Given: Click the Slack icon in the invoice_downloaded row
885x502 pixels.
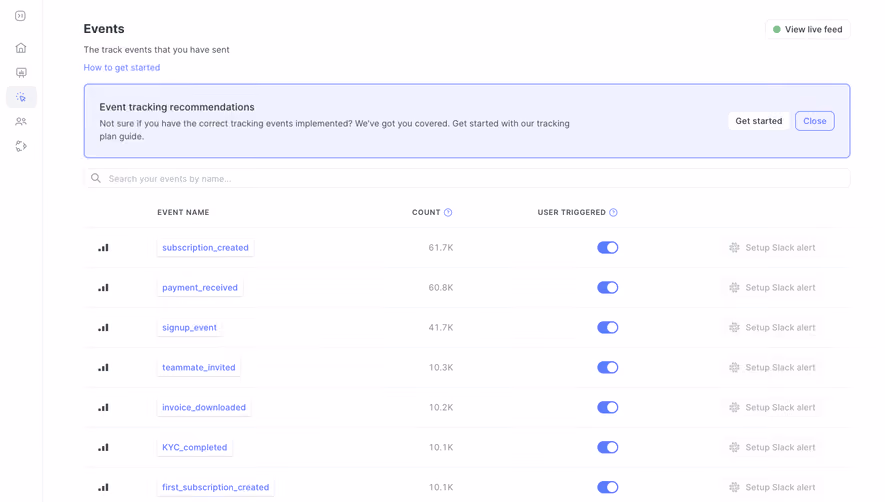Looking at the screenshot, I should (734, 407).
